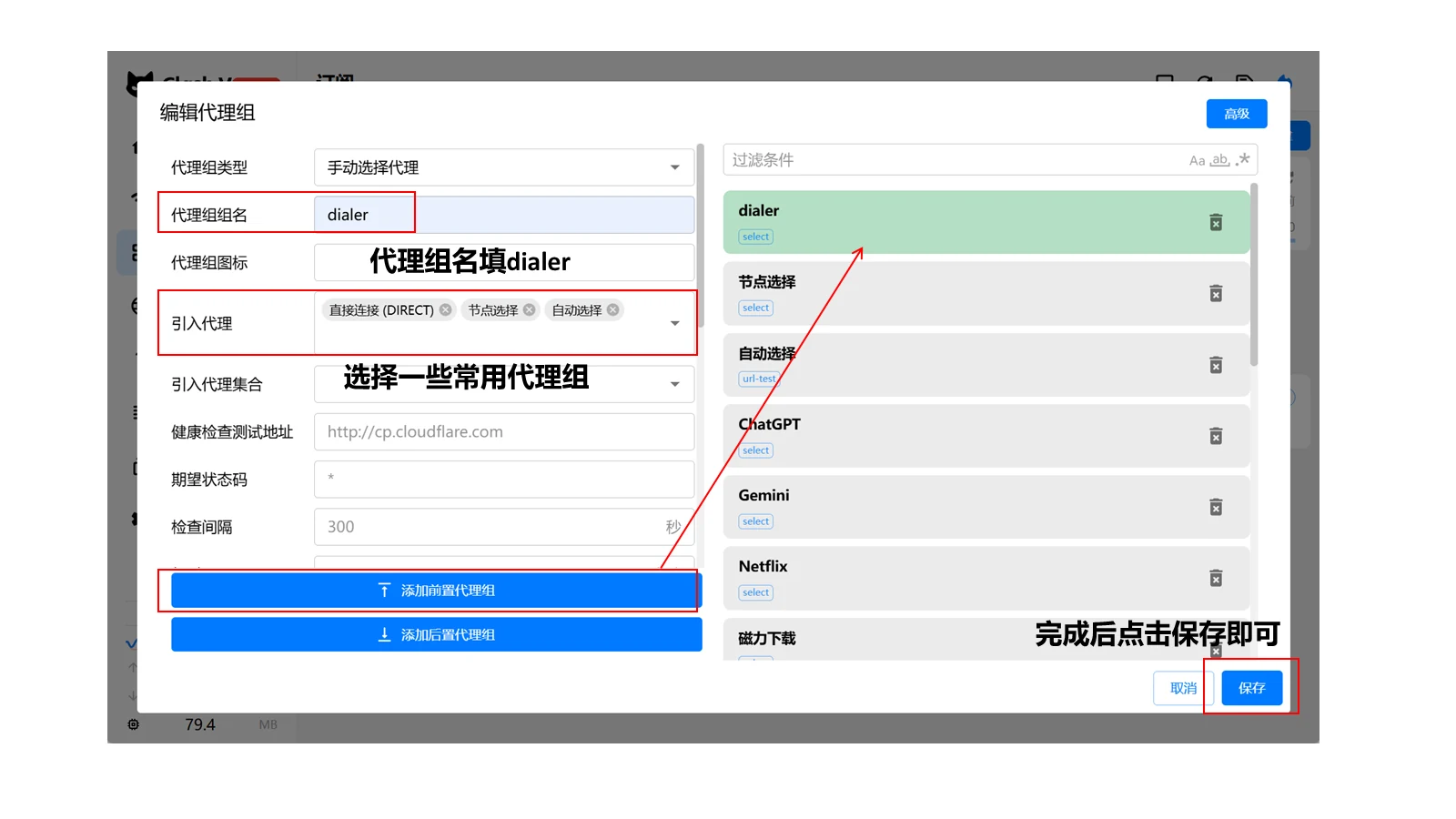1456x819 pixels.
Task: Save changes with 保存 button
Action: pos(1252,688)
